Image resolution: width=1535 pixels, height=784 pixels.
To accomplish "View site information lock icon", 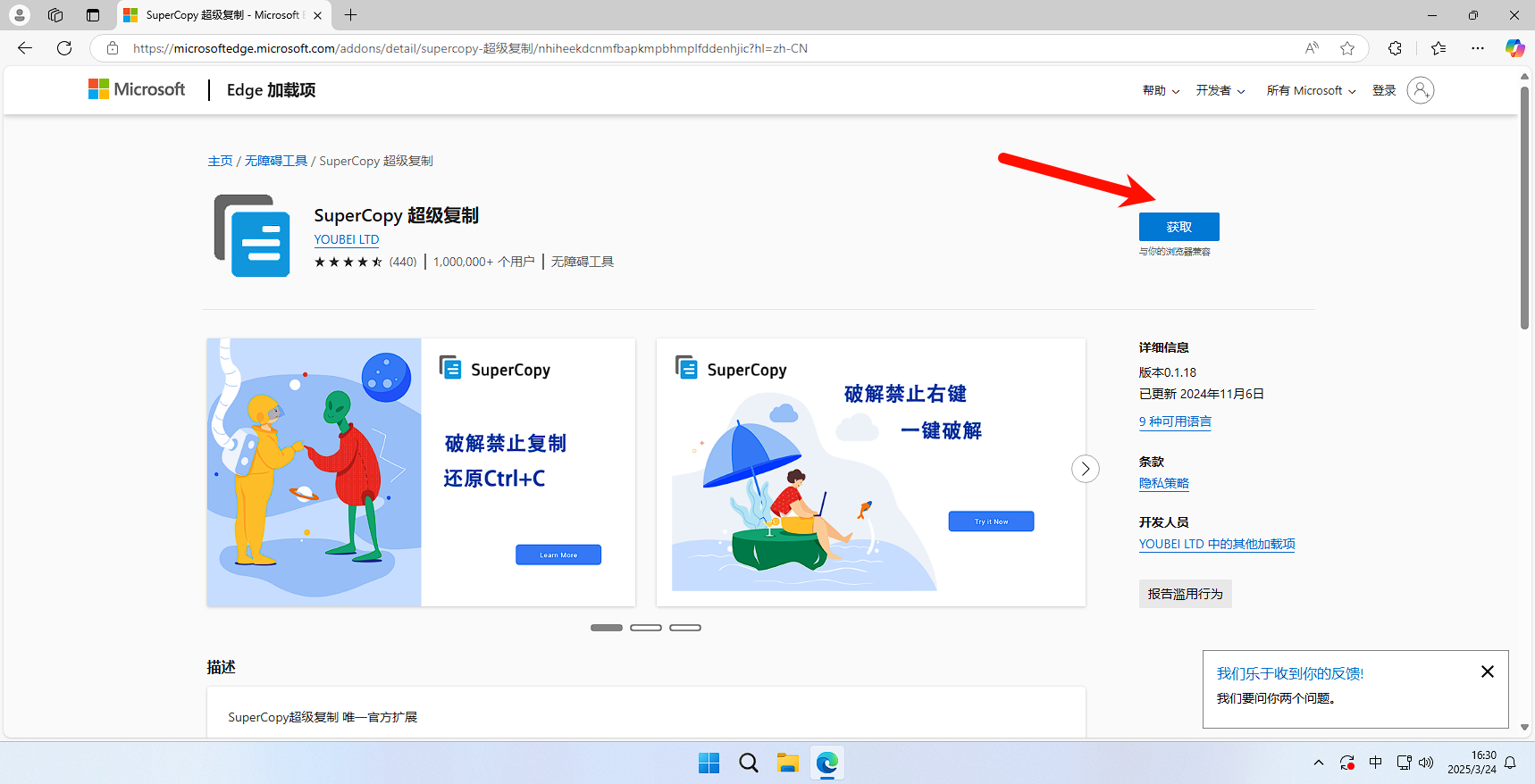I will (x=113, y=48).
